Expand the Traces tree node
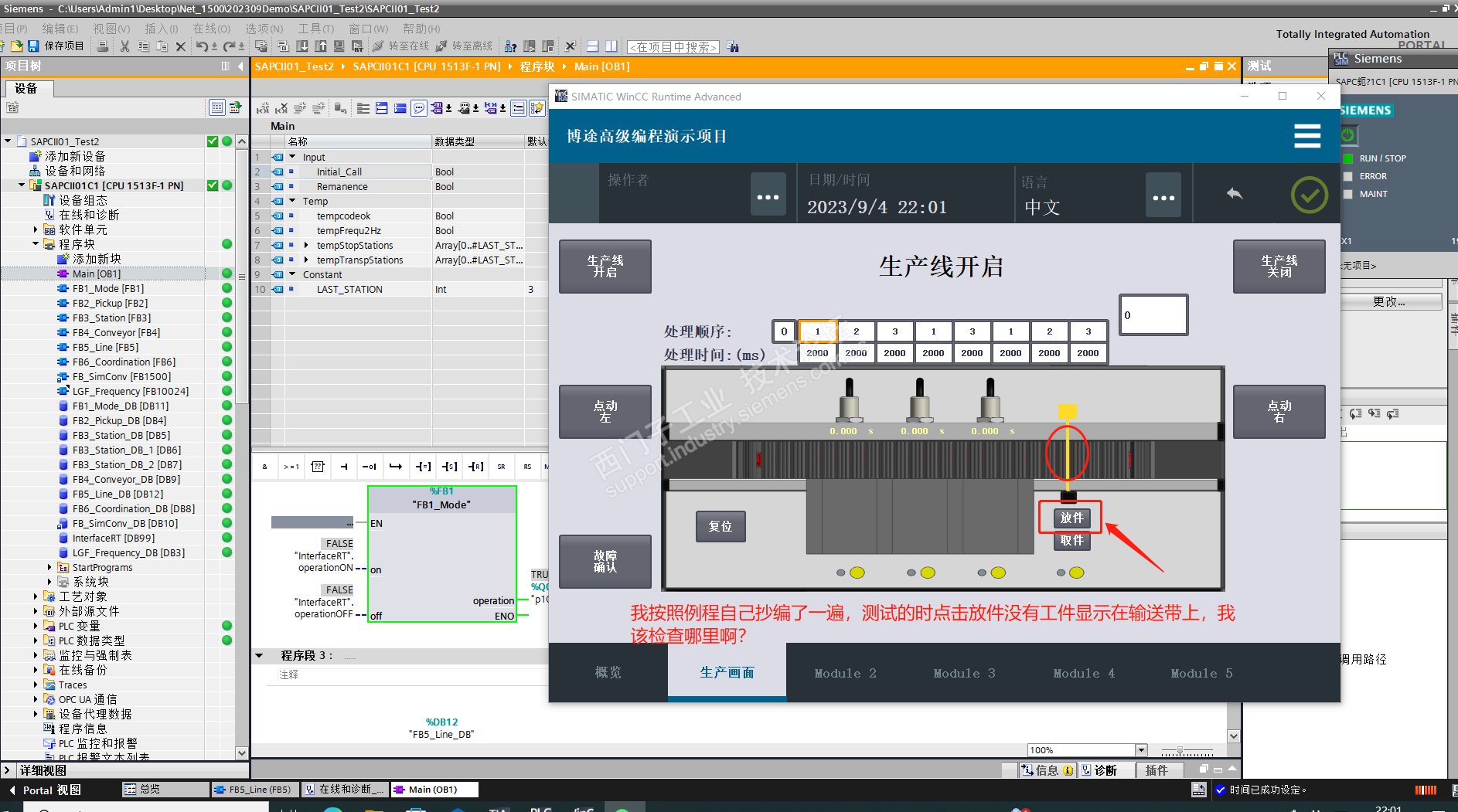1458x812 pixels. pos(36,685)
